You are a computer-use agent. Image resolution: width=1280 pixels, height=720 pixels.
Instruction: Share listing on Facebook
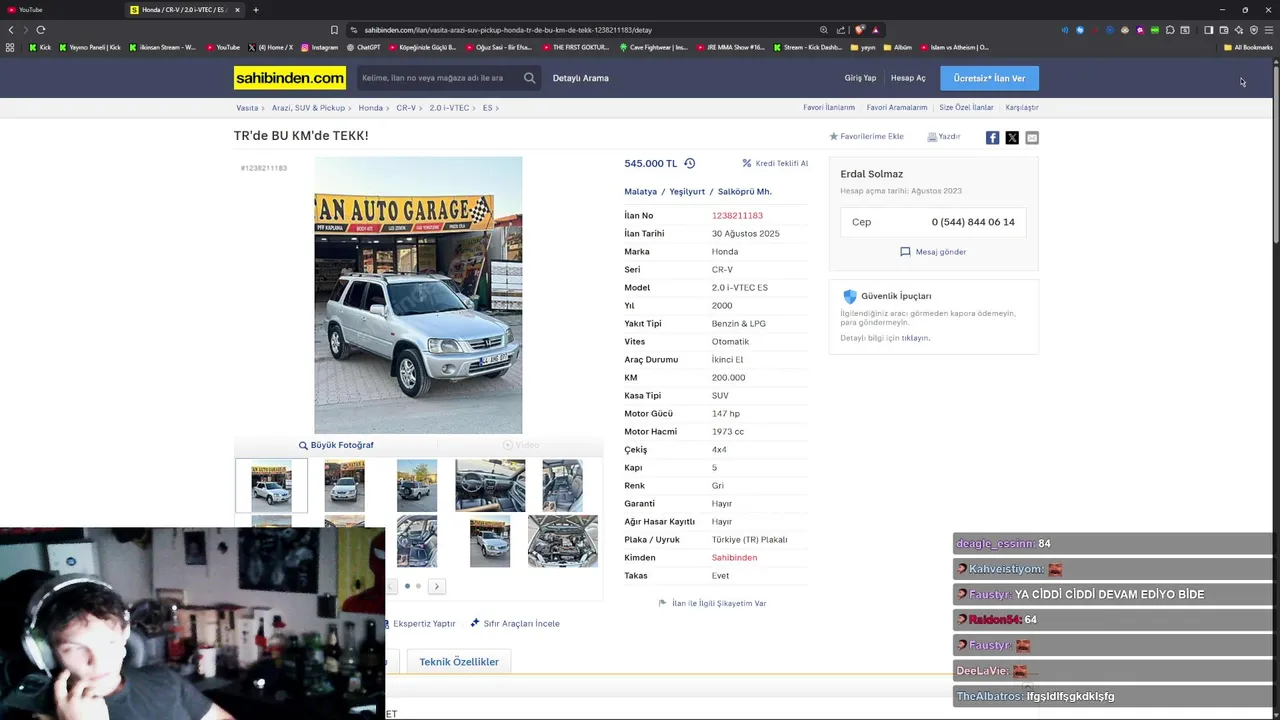pyautogui.click(x=992, y=138)
